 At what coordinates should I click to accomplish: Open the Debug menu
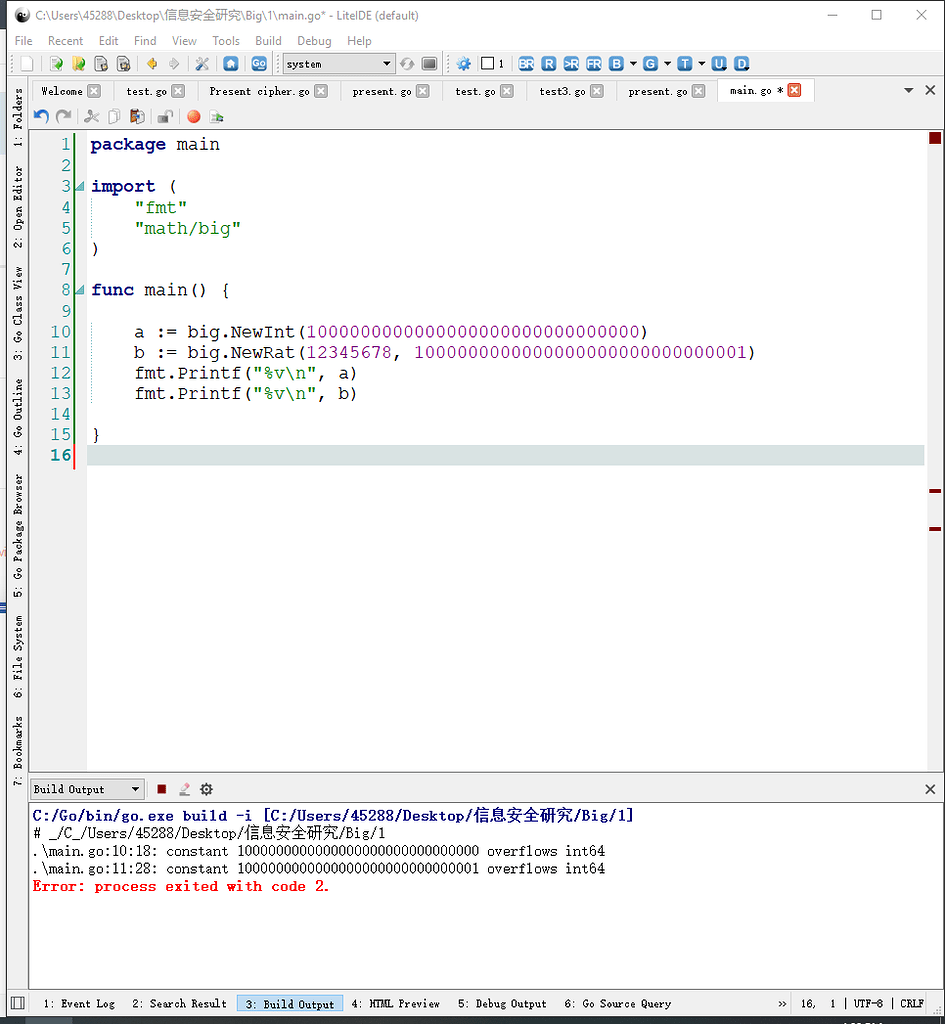coord(314,41)
